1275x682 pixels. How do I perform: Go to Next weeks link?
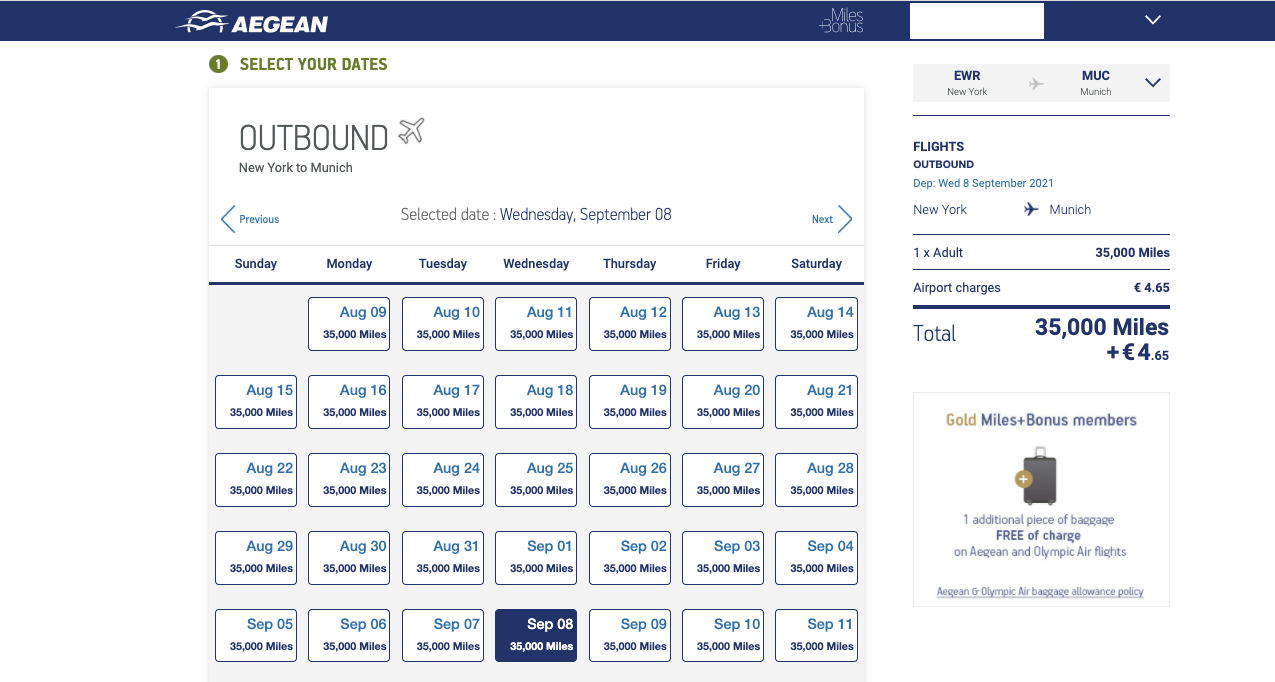pyautogui.click(x=822, y=219)
